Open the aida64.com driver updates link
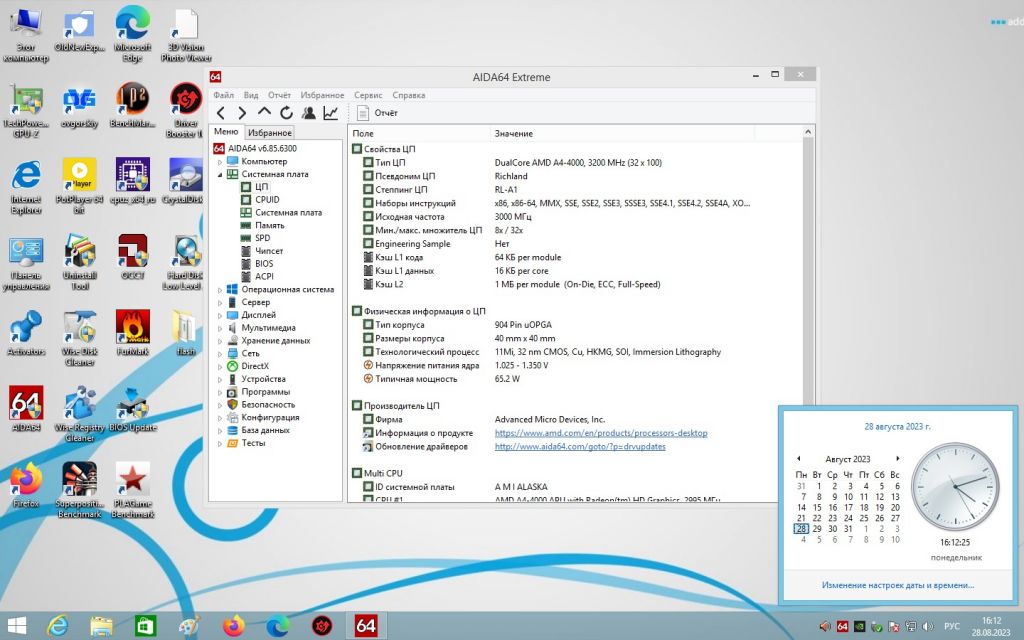1024x640 pixels. pos(580,447)
